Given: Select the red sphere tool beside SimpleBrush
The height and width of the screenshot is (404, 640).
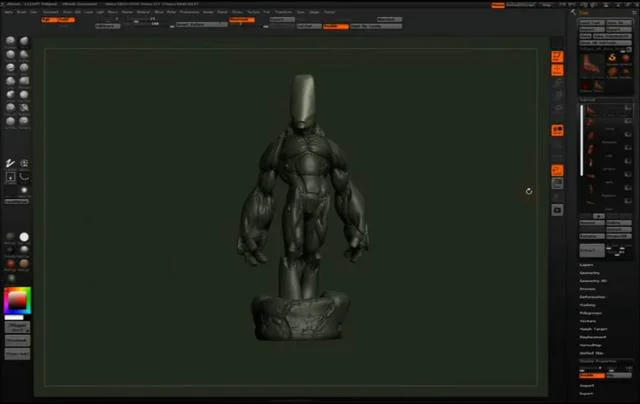Looking at the screenshot, I should [626, 58].
